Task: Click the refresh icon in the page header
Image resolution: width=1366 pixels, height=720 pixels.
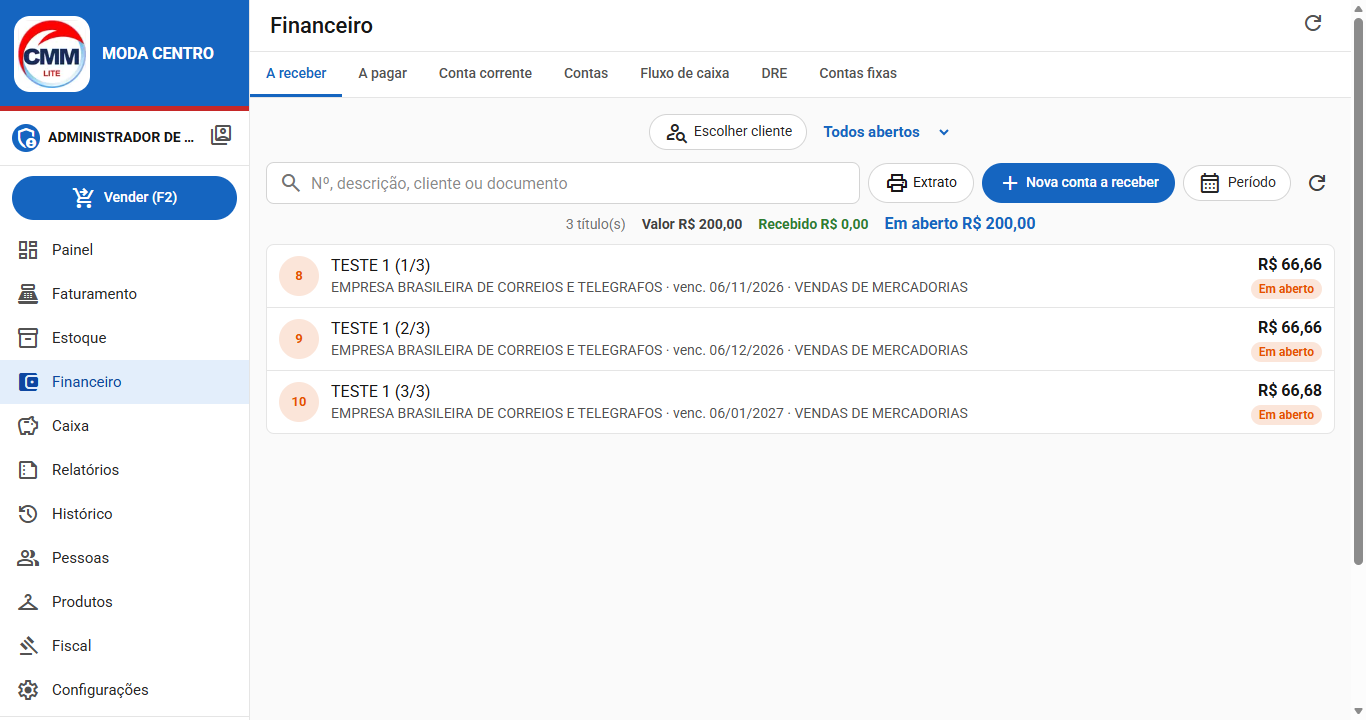Action: click(x=1313, y=23)
